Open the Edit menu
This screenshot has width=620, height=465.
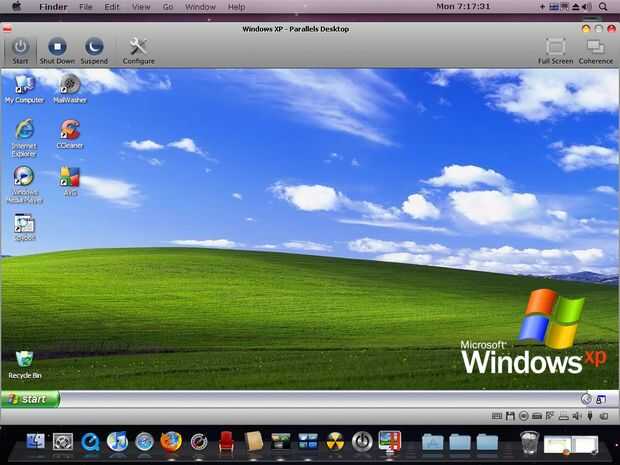[112, 7]
